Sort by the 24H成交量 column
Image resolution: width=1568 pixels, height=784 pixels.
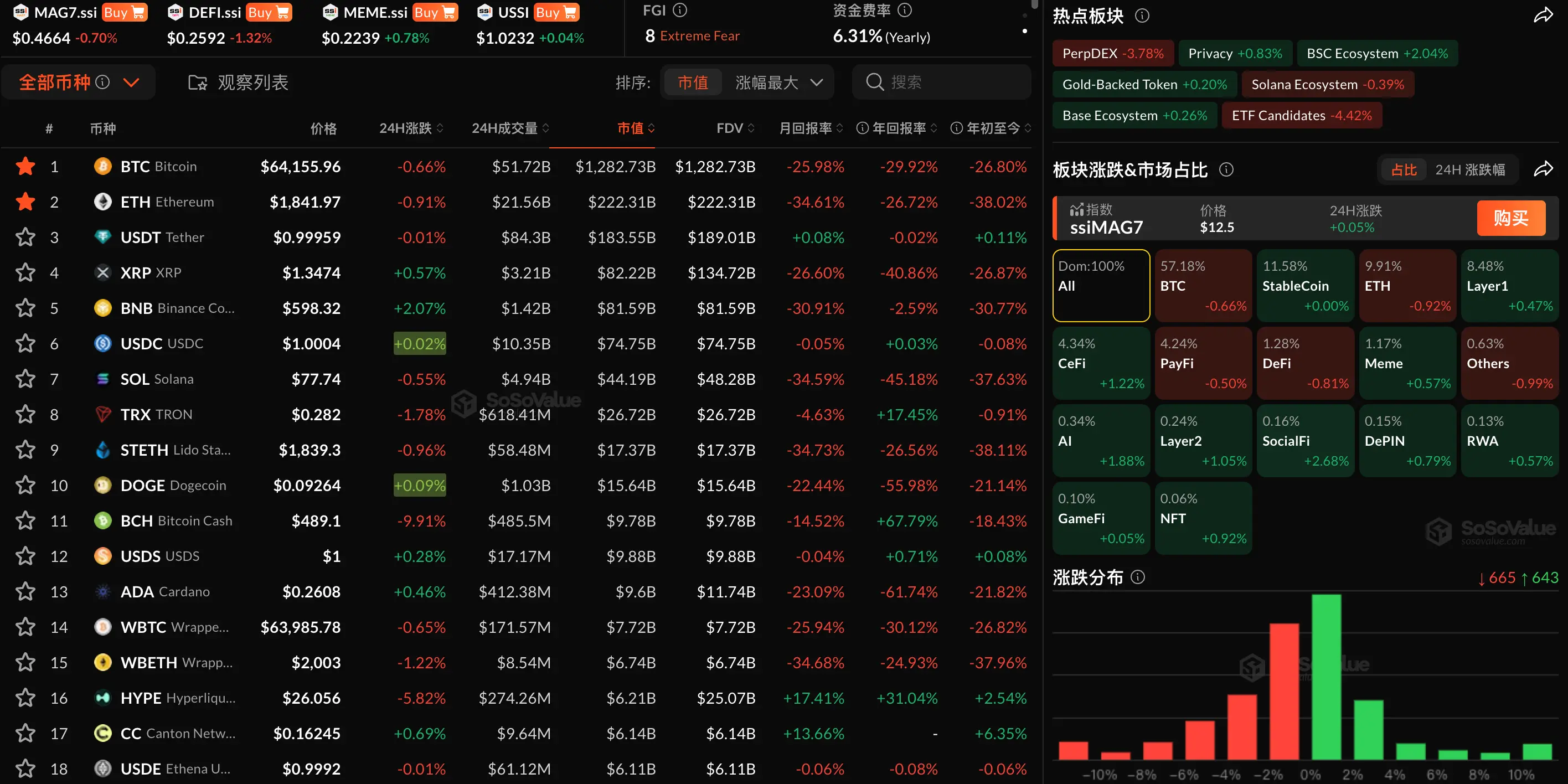[x=510, y=128]
